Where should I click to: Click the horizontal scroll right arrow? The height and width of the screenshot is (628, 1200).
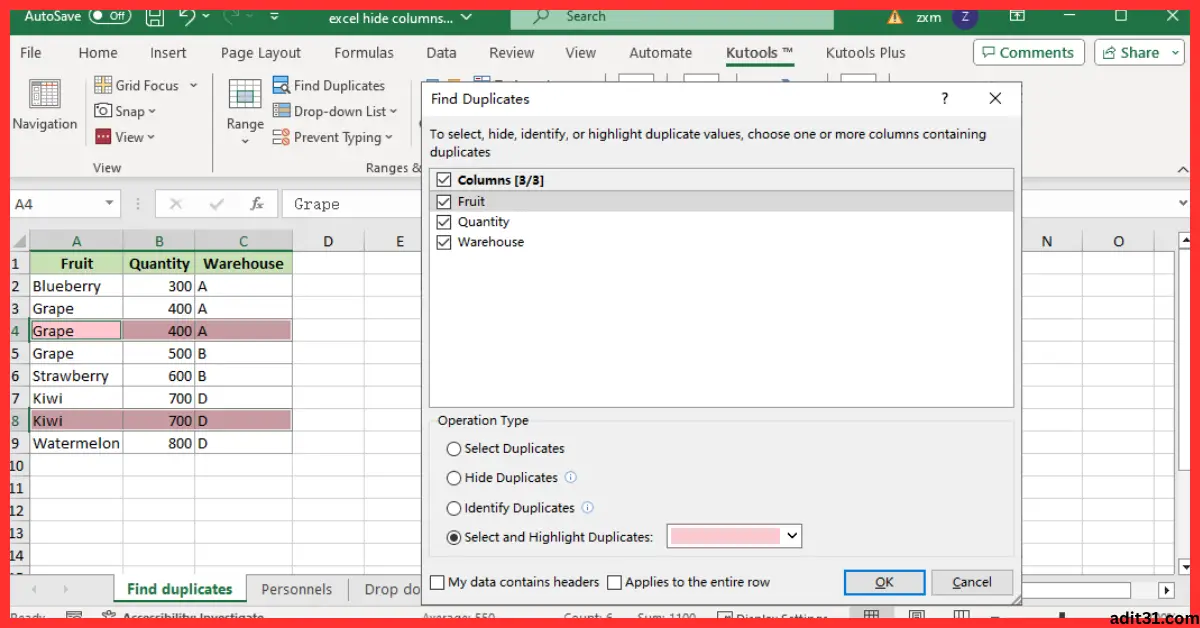[x=1166, y=590]
